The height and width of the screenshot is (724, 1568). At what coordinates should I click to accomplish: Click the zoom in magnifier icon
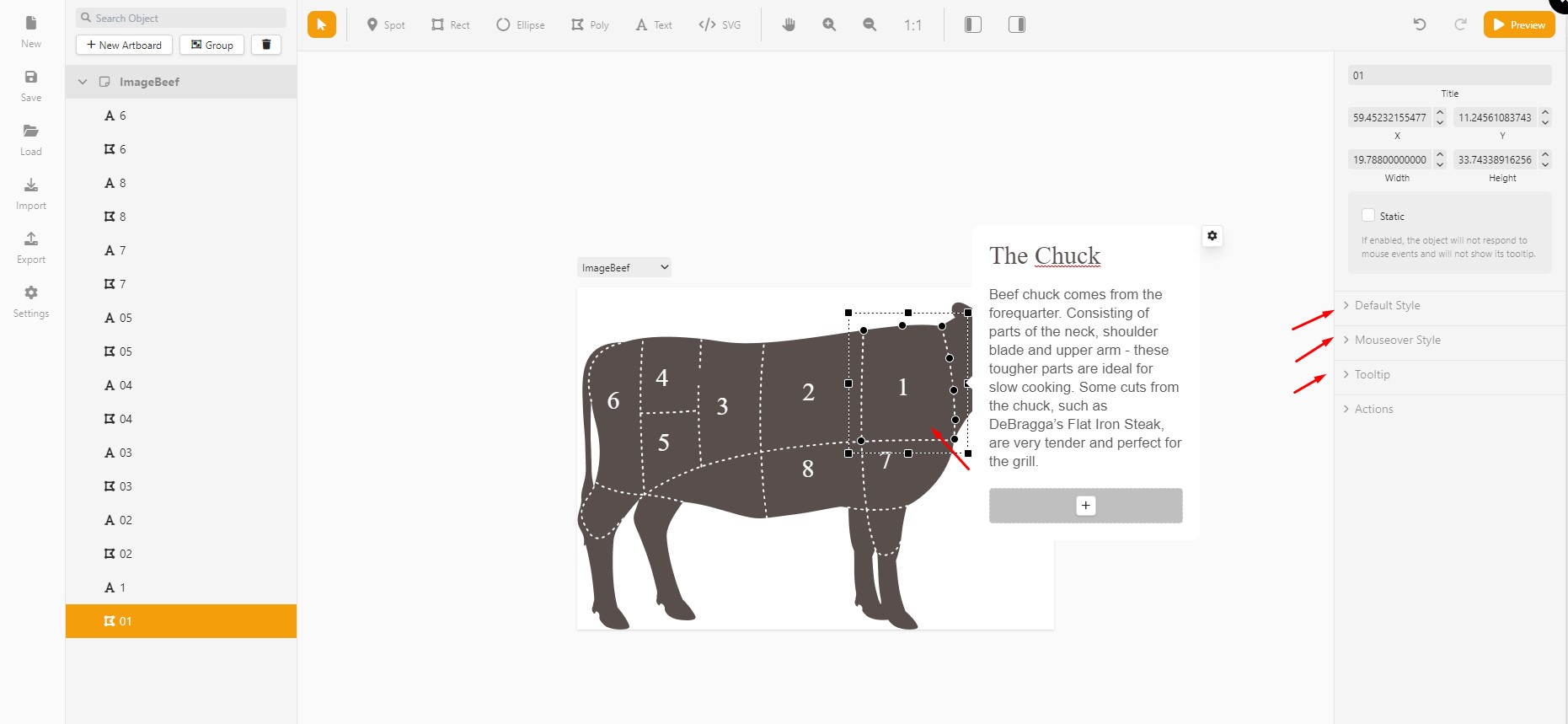[829, 25]
